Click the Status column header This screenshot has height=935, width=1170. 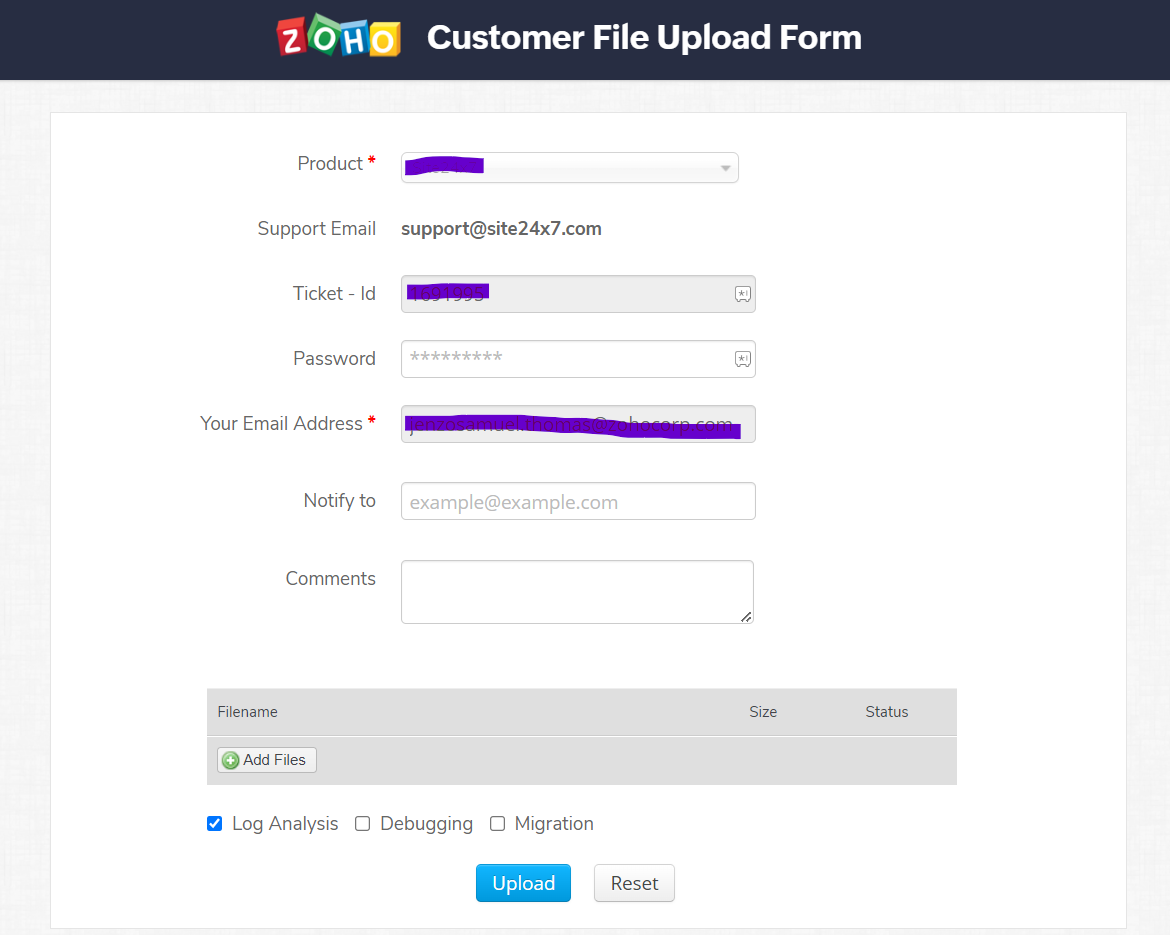pyautogui.click(x=886, y=712)
